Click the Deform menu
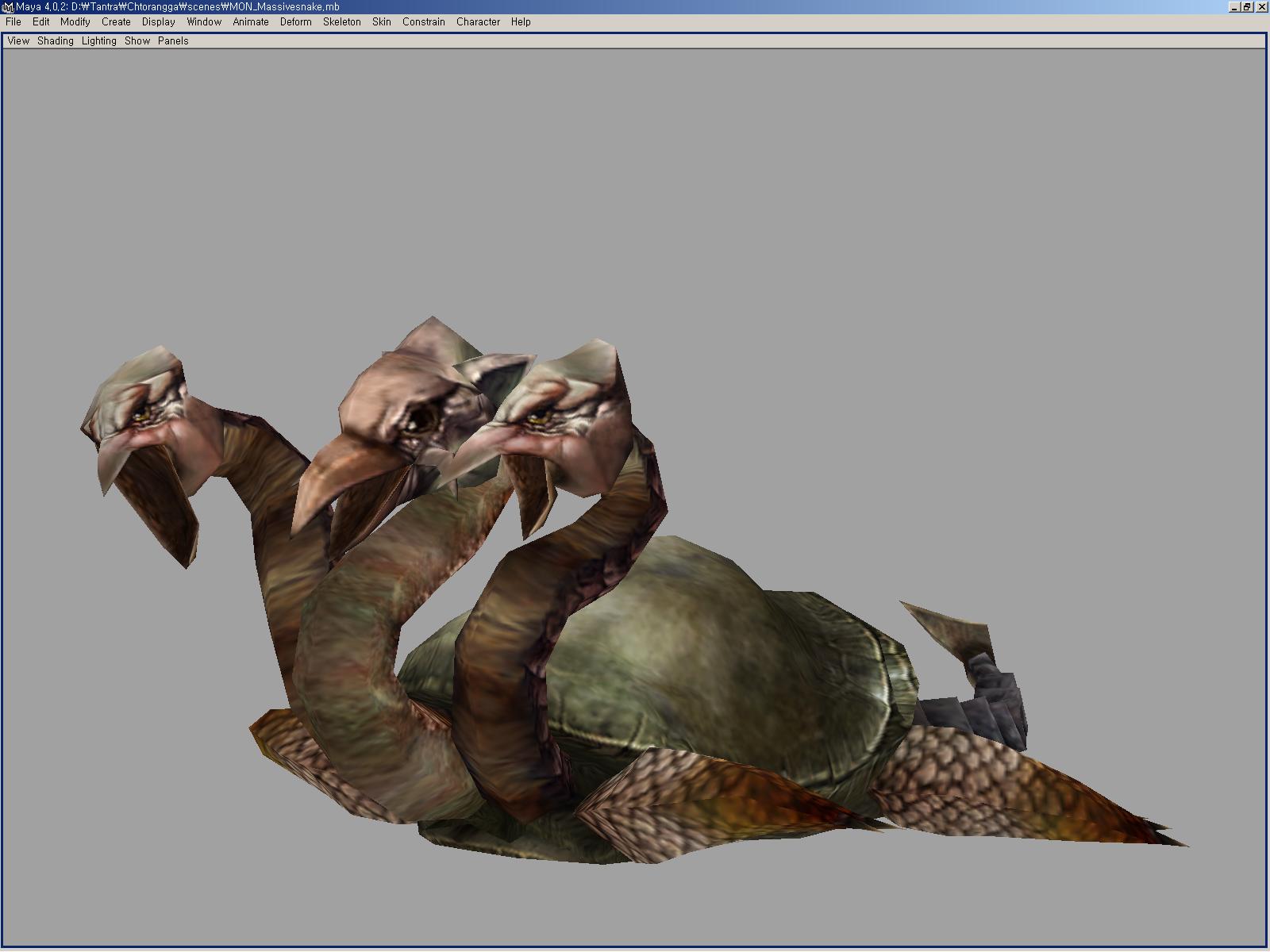This screenshot has height=952, width=1270. pos(295,22)
